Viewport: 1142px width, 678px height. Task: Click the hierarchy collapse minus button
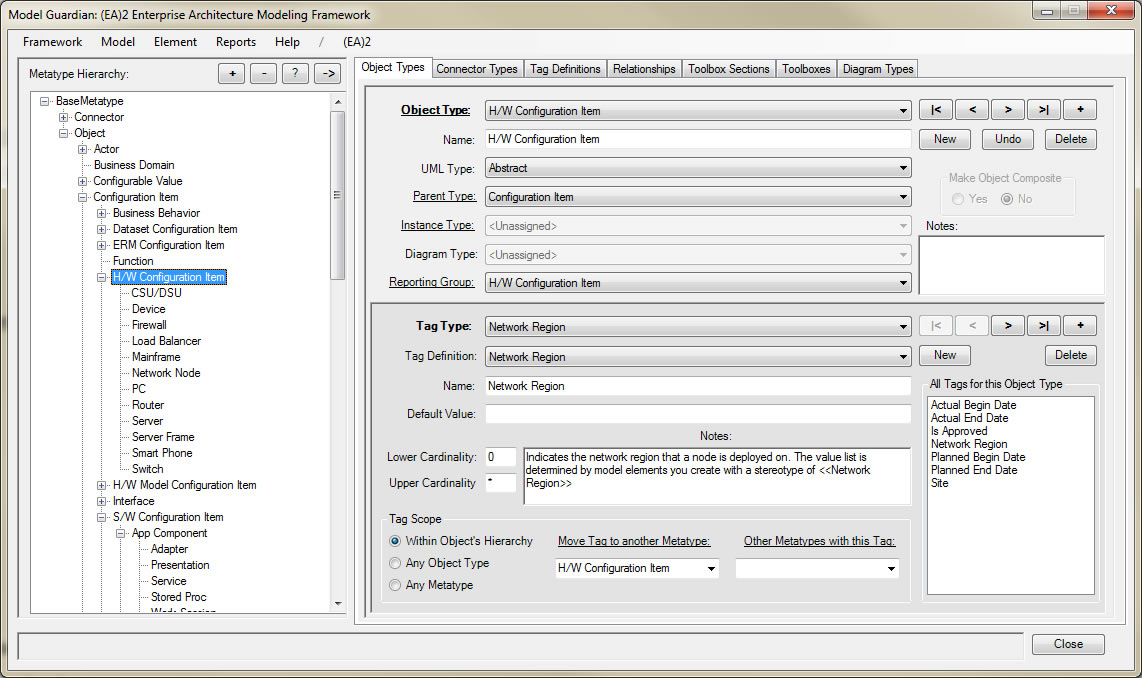pyautogui.click(x=264, y=74)
